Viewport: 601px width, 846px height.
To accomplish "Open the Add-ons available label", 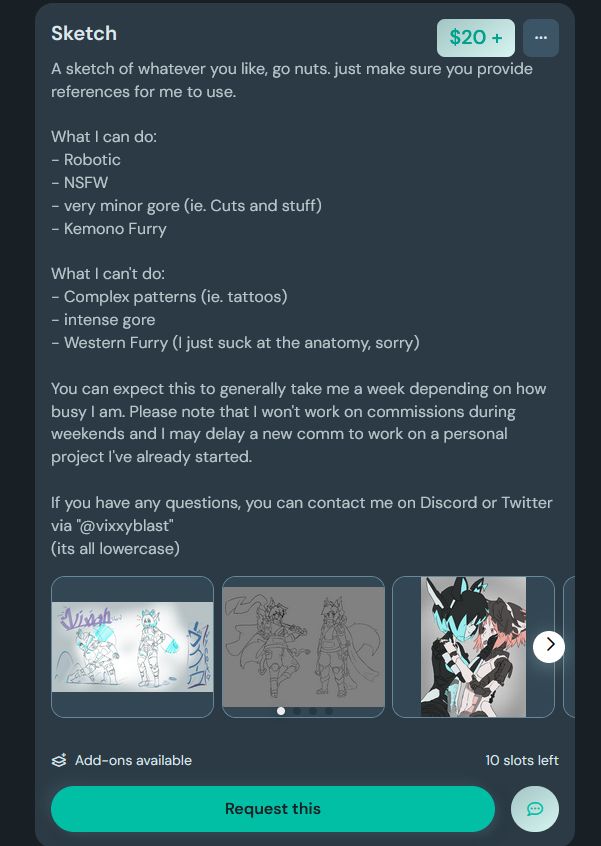I will click(133, 760).
